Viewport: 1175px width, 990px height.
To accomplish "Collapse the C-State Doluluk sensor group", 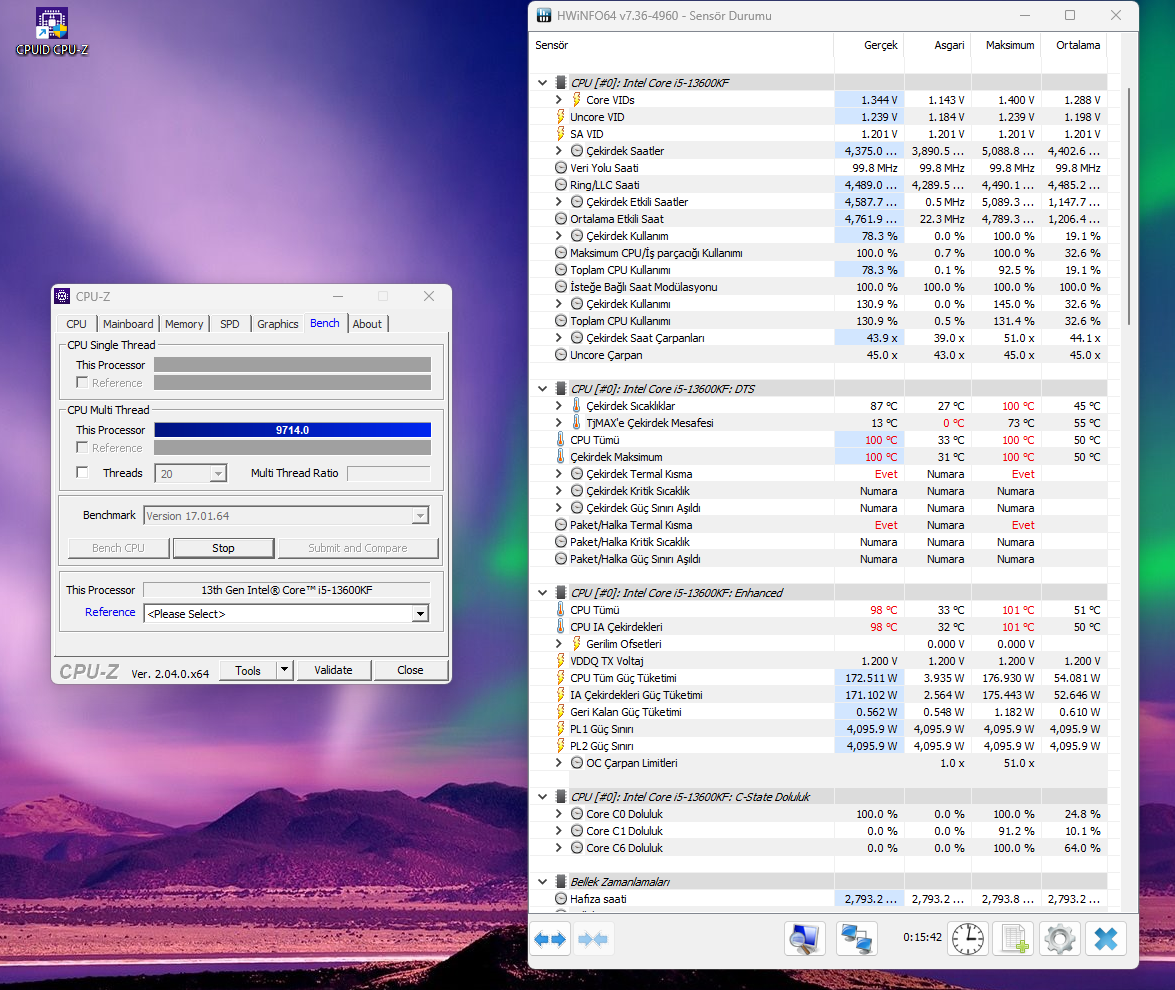I will 543,797.
